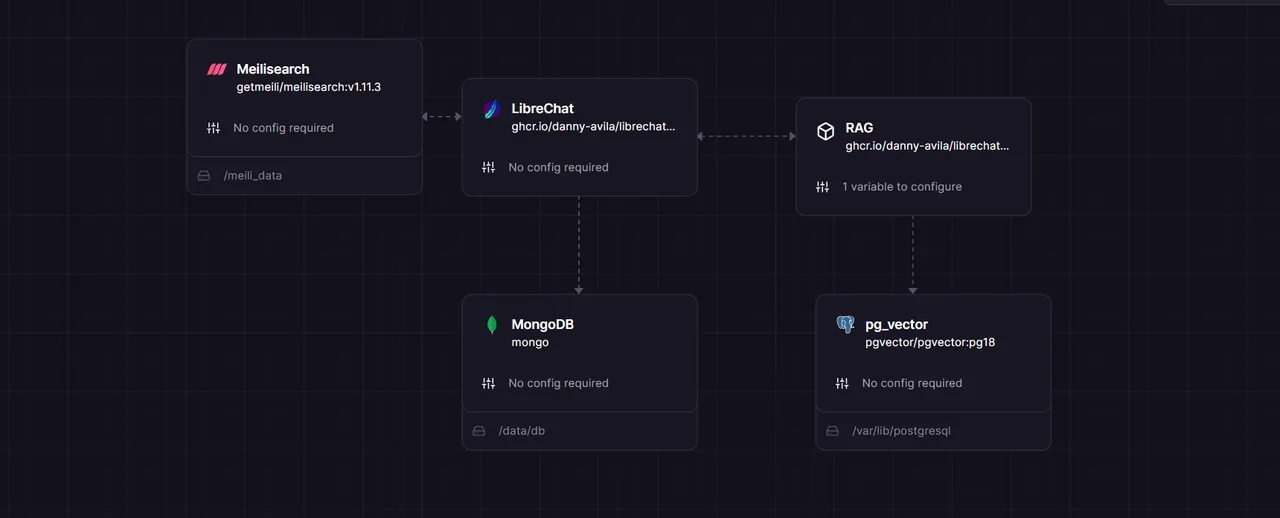Select the MongoDB service title
The width and height of the screenshot is (1280, 518).
tap(543, 324)
